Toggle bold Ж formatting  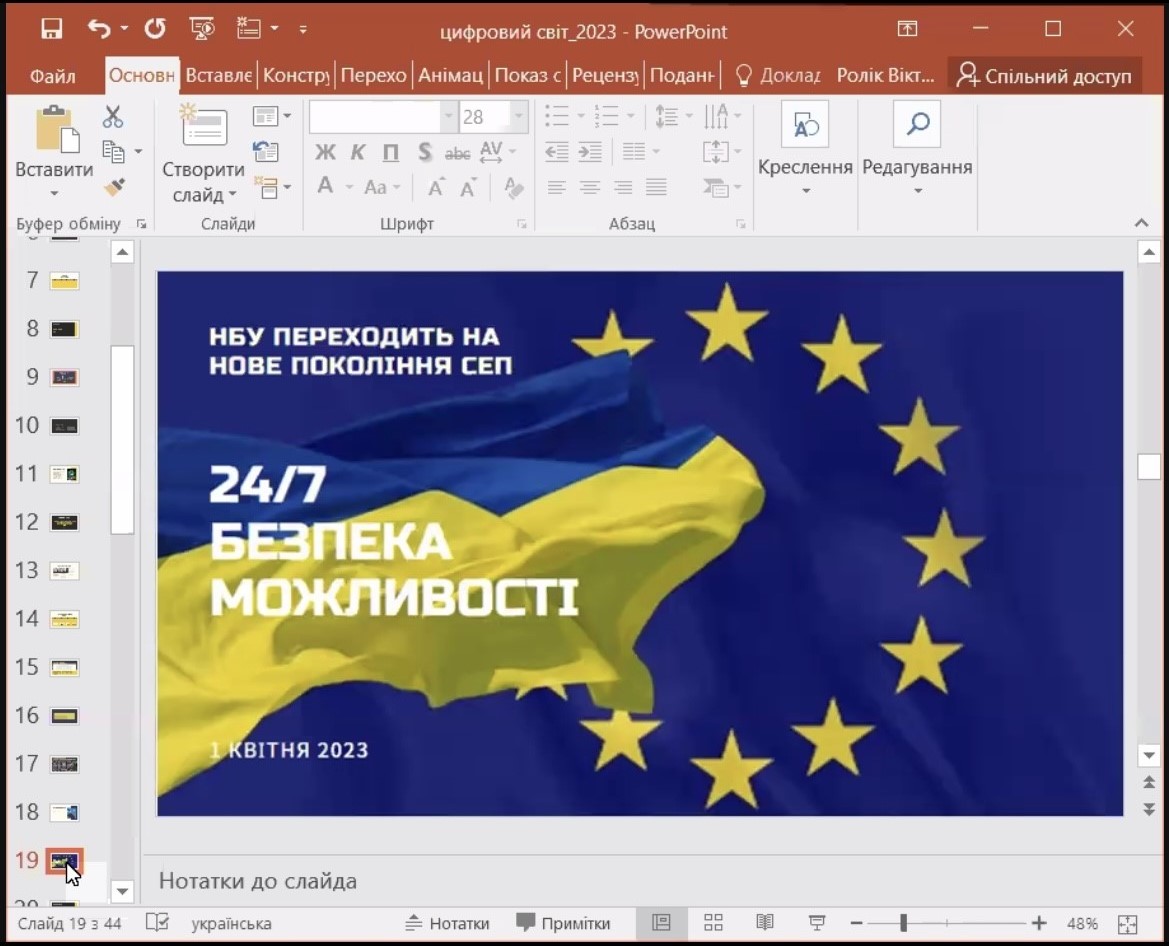[x=325, y=153]
